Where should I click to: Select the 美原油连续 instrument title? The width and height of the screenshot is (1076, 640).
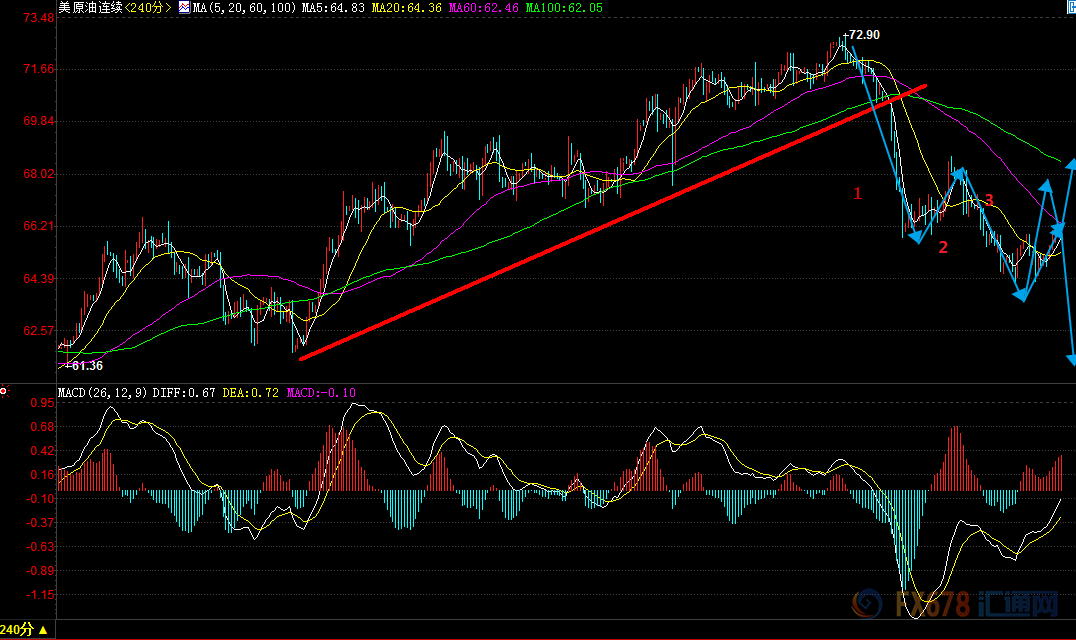pos(90,7)
